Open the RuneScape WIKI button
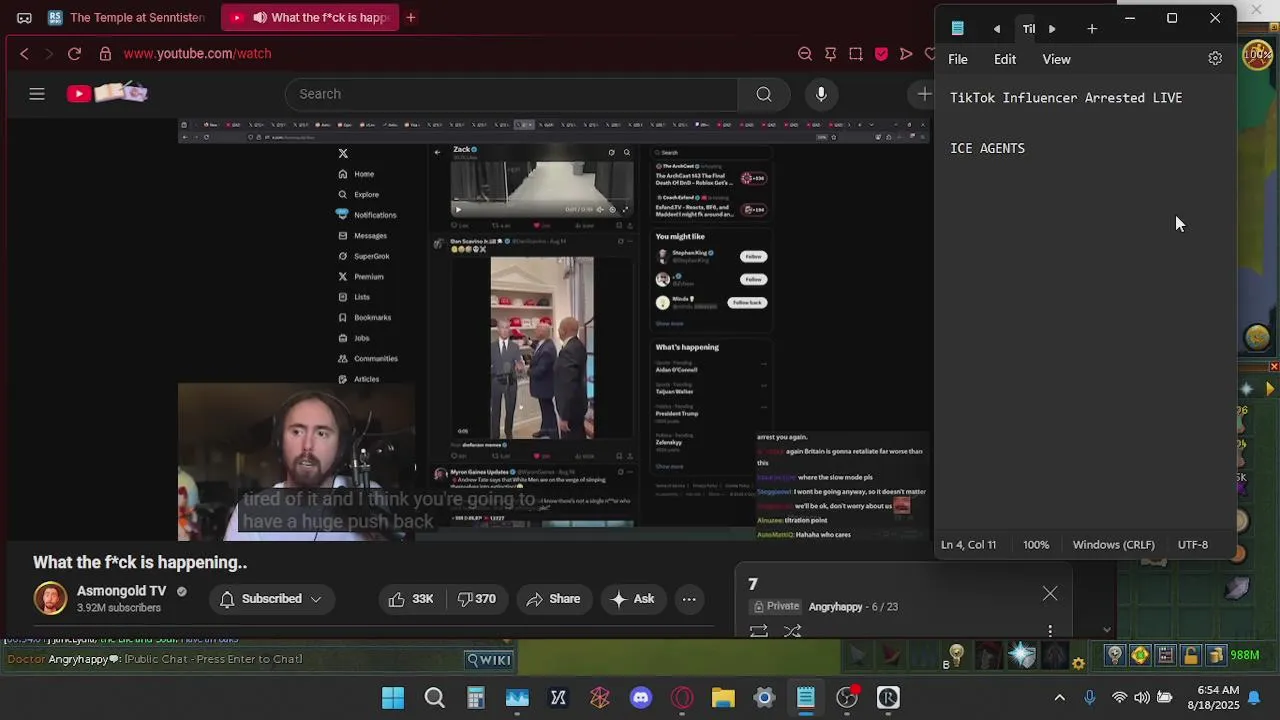1280x720 pixels. (x=489, y=659)
